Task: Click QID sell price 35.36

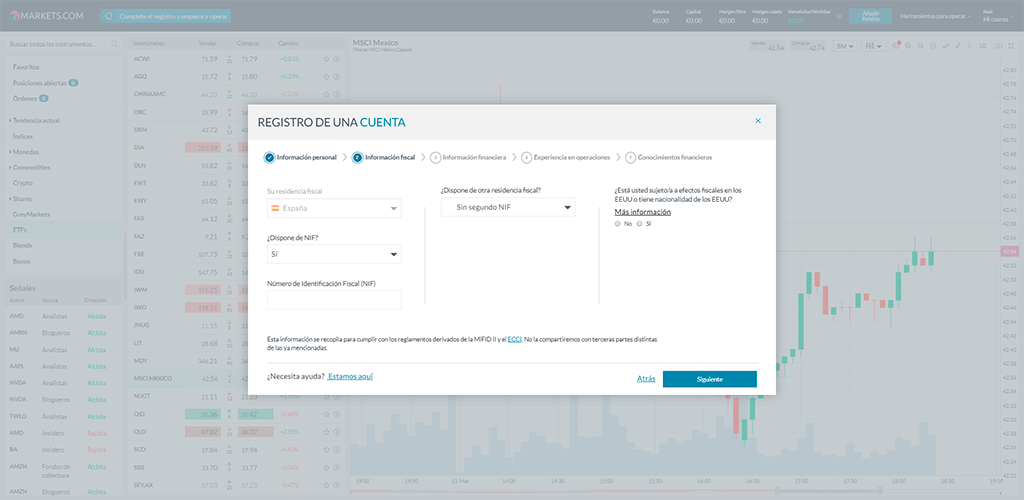Action: pos(204,414)
